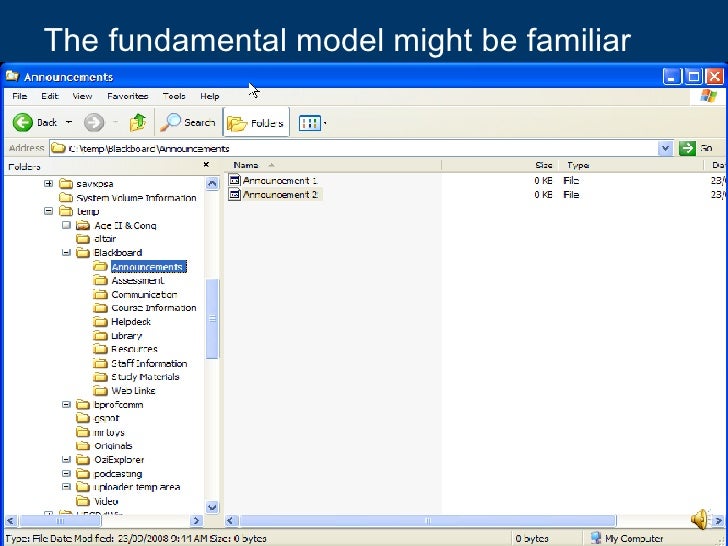Select the Originals folder icon
This screenshot has height=546, width=728.
pyautogui.click(x=83, y=446)
